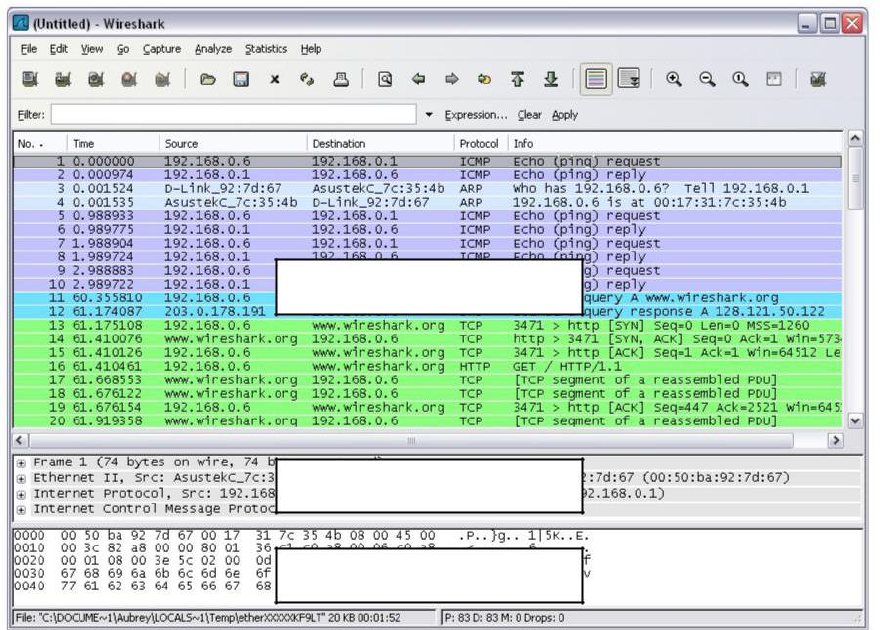Click hex dump offset 0000 line
The height and width of the screenshot is (630, 880).
point(301,536)
